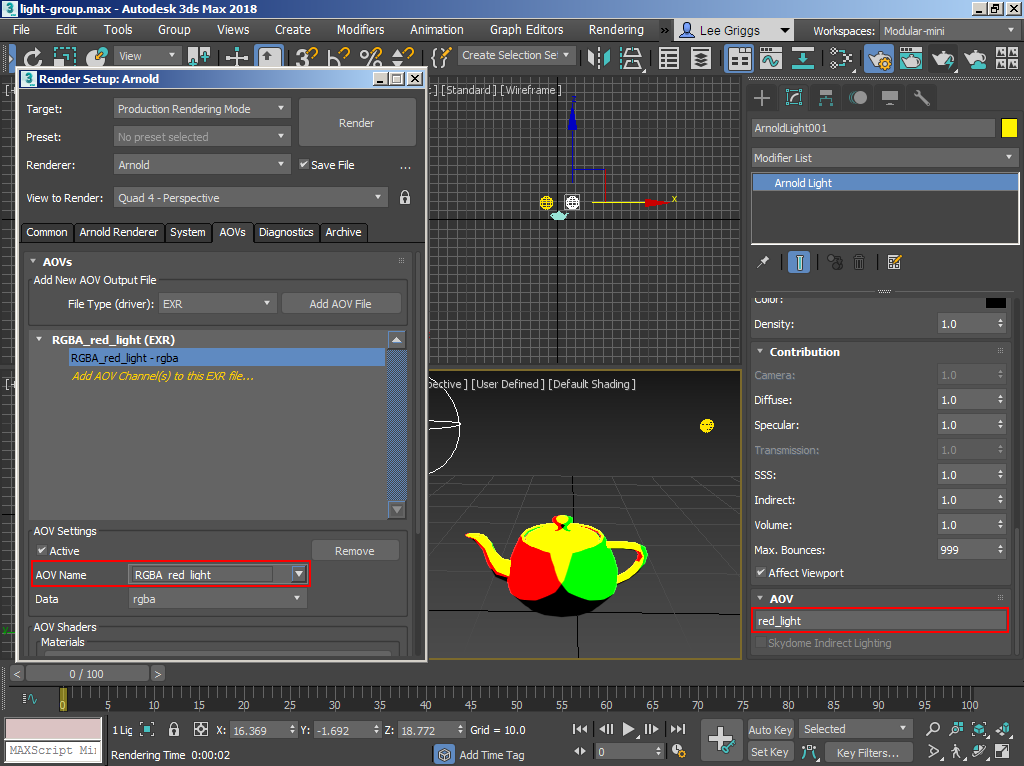Open the Time Configuration clock icon
Screen dimensions: 1024x766
point(678,751)
